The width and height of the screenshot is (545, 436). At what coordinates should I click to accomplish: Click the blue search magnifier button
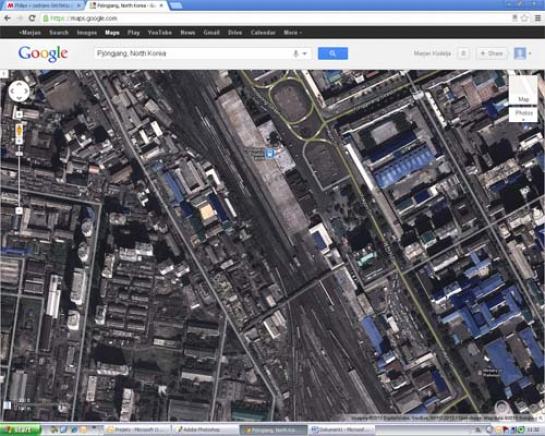333,54
